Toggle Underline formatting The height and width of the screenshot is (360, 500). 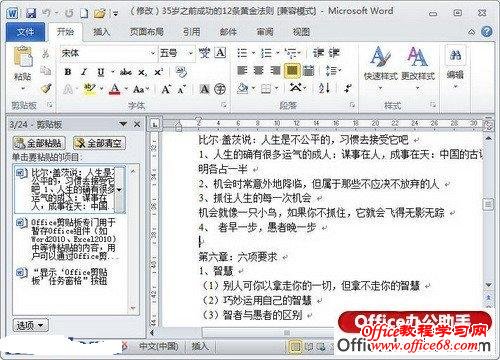(101, 72)
